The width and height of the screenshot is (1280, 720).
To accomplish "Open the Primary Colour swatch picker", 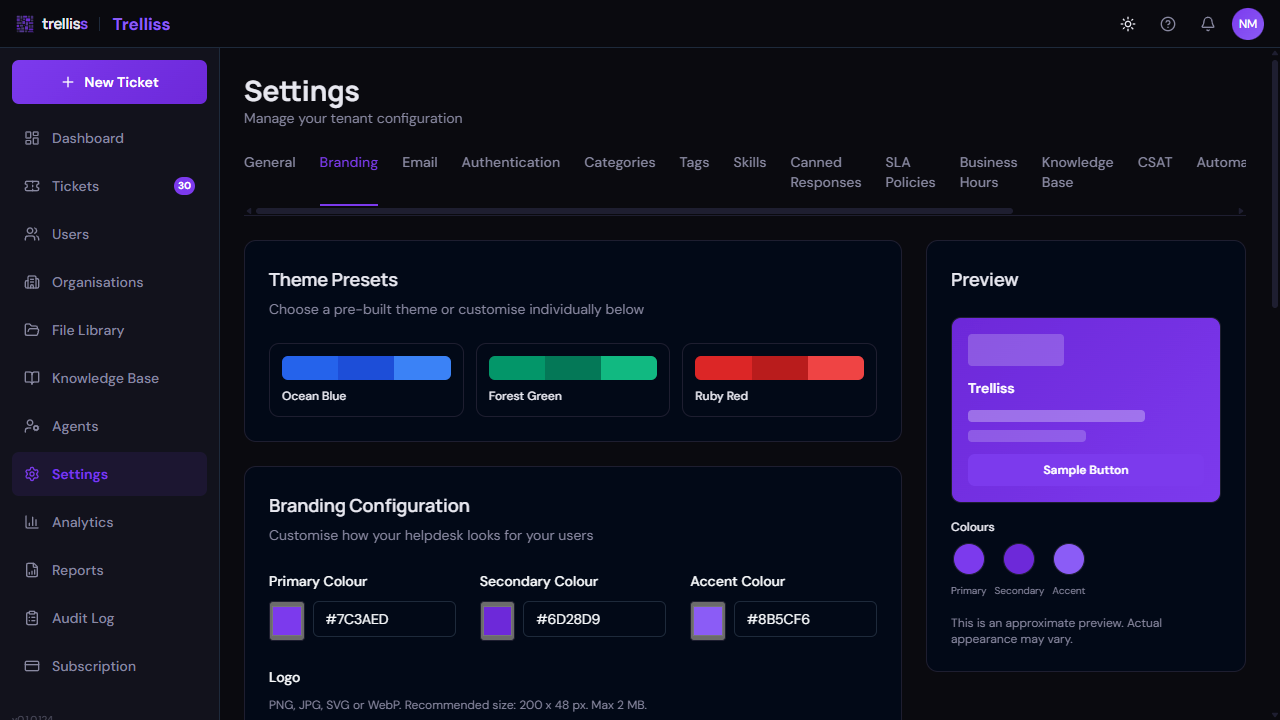I will click(287, 620).
